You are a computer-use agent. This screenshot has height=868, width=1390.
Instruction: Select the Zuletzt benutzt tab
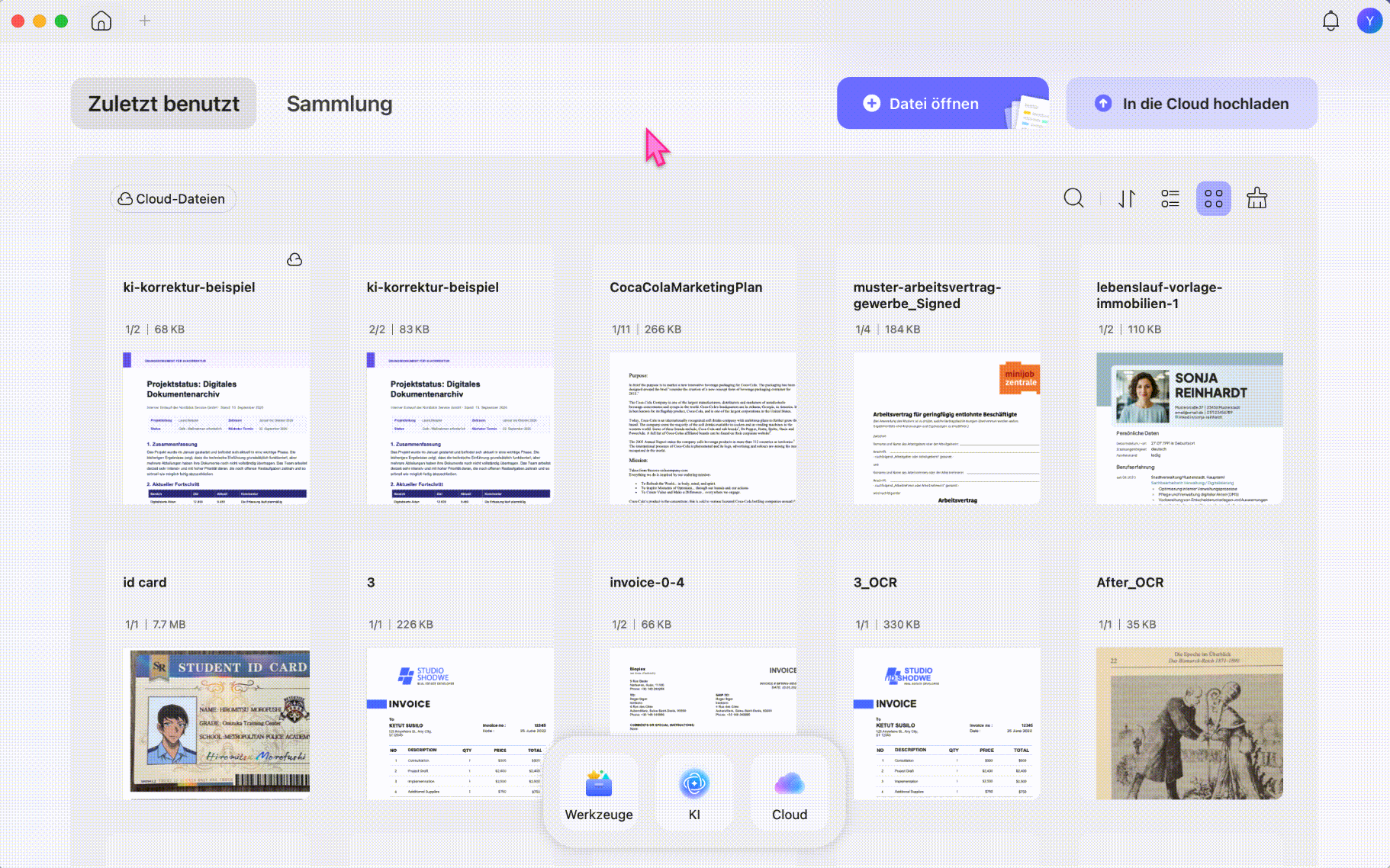coord(163,103)
